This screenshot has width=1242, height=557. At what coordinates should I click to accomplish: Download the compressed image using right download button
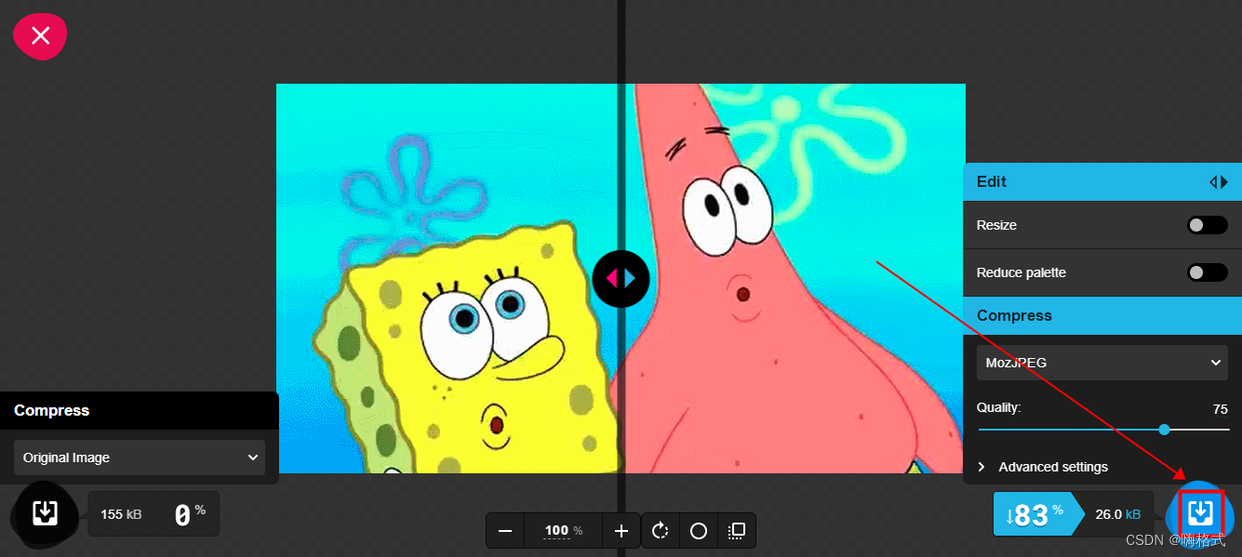coord(1201,514)
